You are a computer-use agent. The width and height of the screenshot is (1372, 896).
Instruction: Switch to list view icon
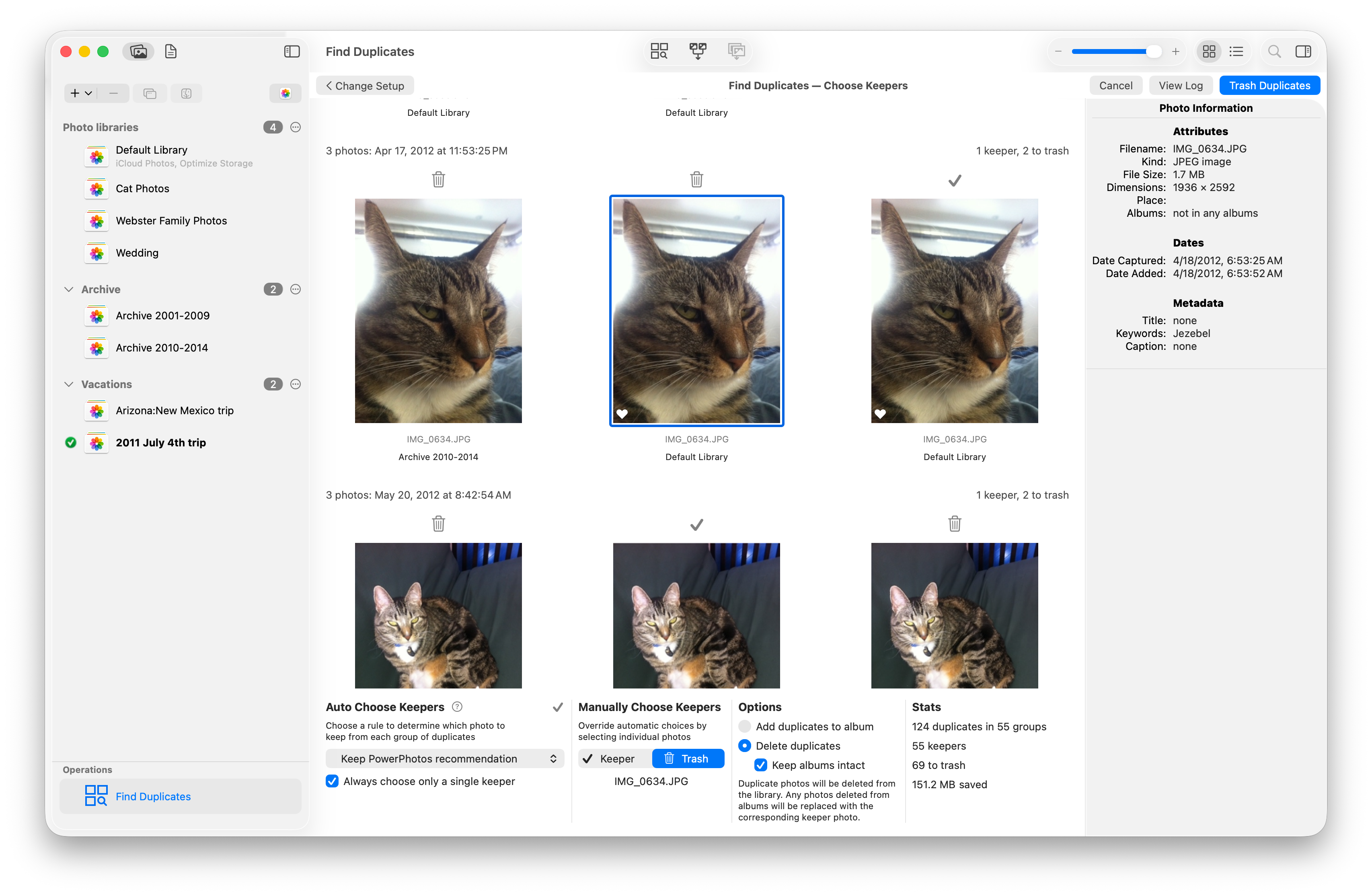tap(1236, 51)
